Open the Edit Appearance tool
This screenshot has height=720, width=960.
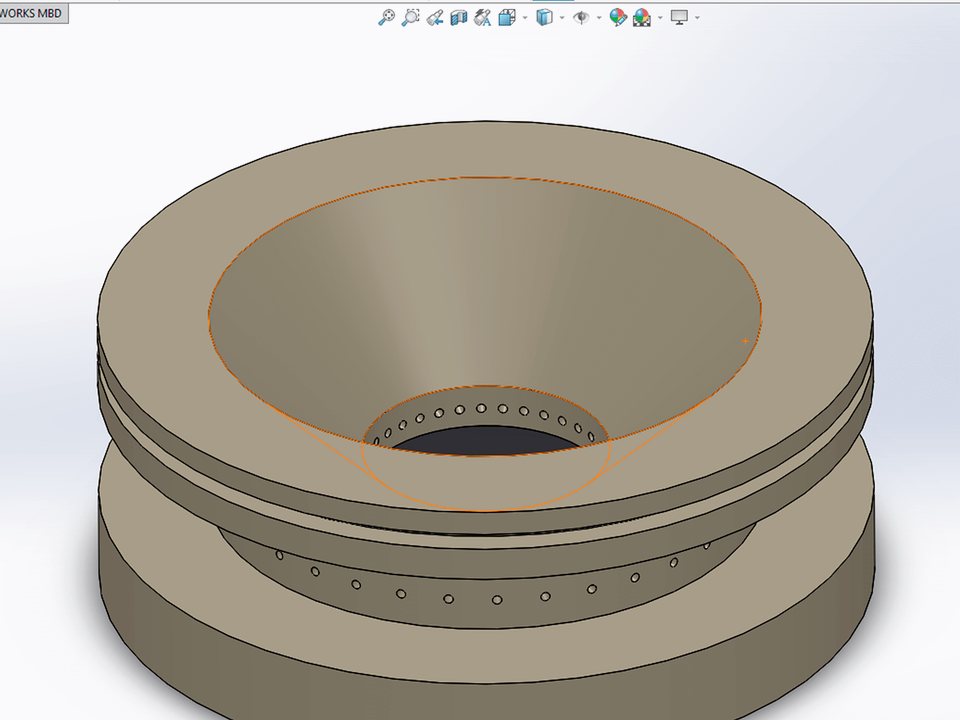[618, 17]
